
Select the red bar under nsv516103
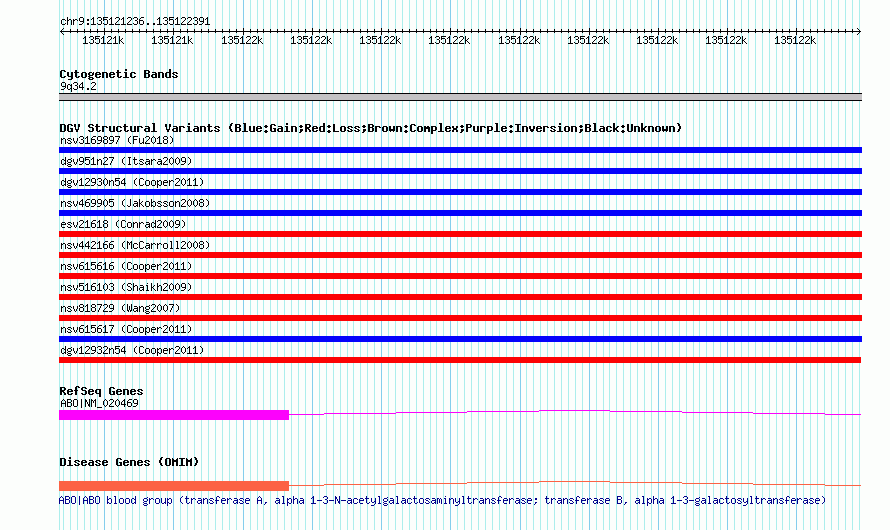click(x=460, y=297)
